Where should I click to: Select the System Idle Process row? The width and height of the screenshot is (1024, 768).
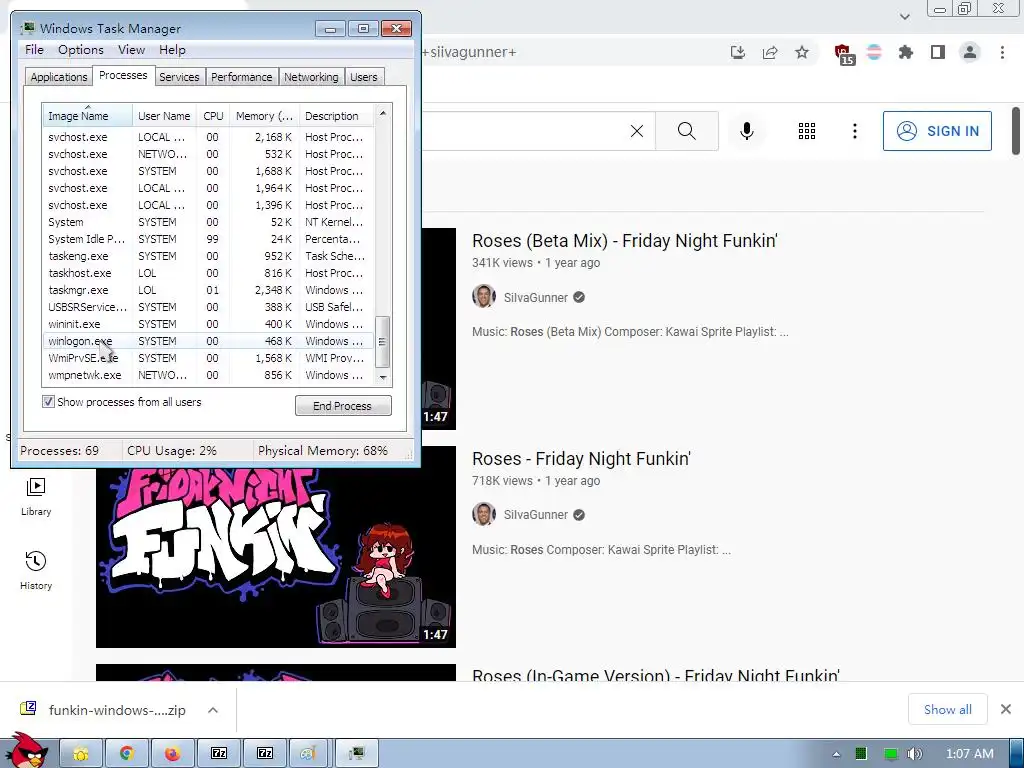[x=208, y=239]
